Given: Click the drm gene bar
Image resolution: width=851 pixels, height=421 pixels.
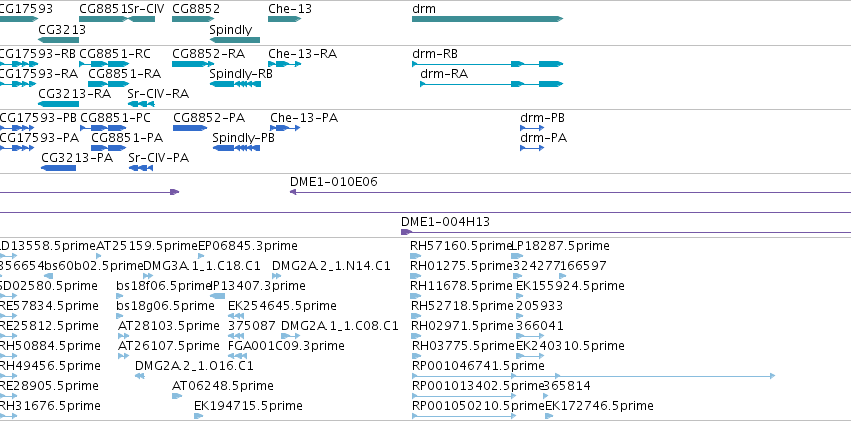Looking at the screenshot, I should [487, 19].
